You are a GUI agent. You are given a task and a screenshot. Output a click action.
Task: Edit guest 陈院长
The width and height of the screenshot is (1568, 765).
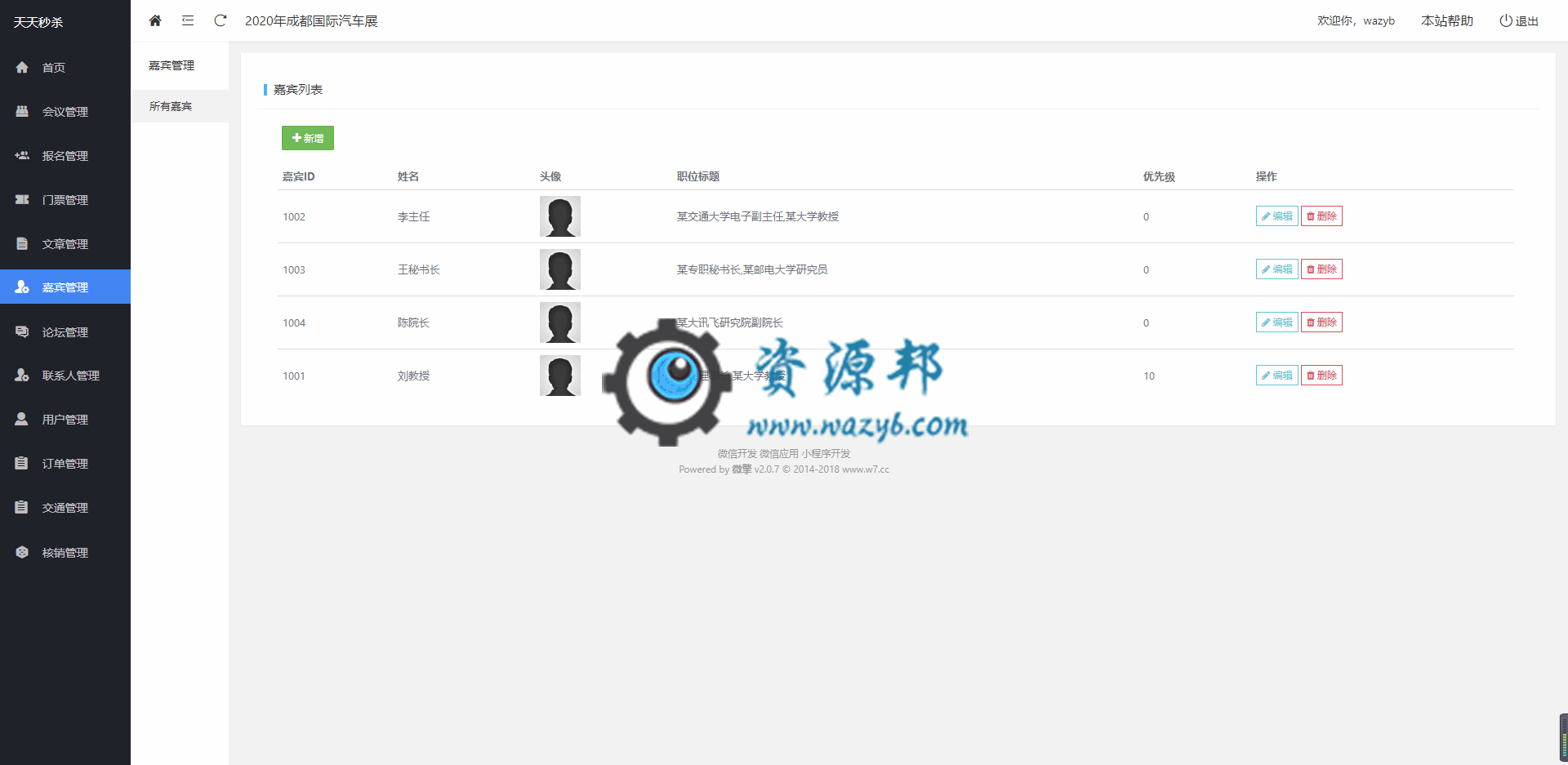pyautogui.click(x=1276, y=322)
